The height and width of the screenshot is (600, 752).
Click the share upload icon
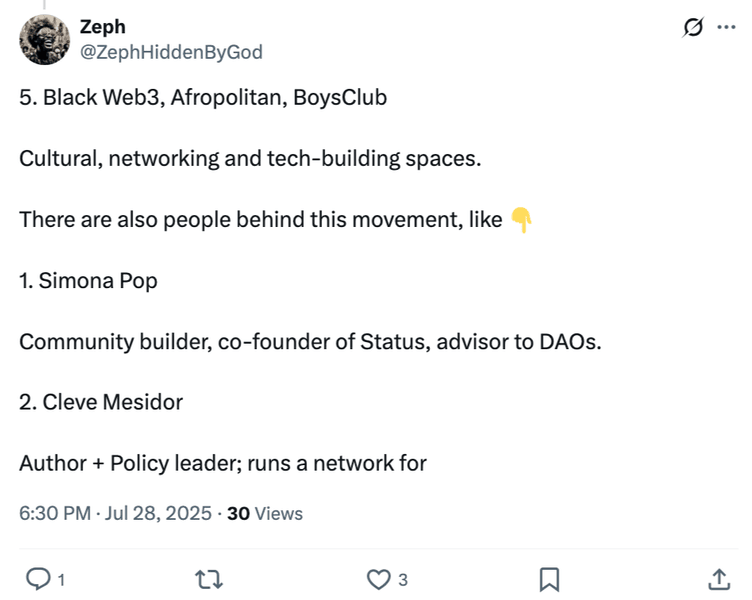(x=719, y=579)
